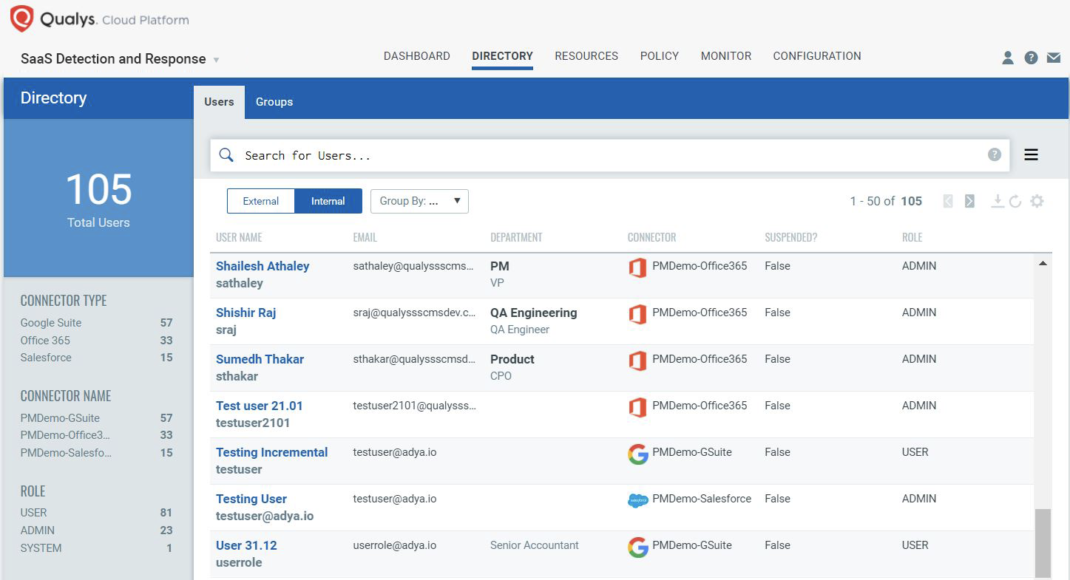
Task: Open Shailesh Athaley user details
Action: [262, 266]
